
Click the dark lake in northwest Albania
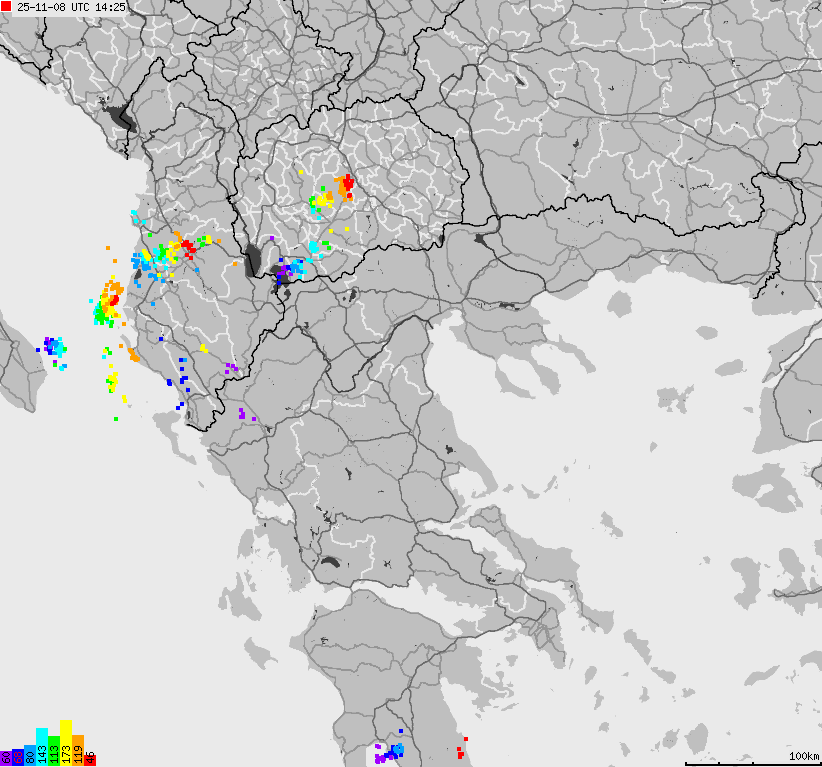[x=121, y=118]
